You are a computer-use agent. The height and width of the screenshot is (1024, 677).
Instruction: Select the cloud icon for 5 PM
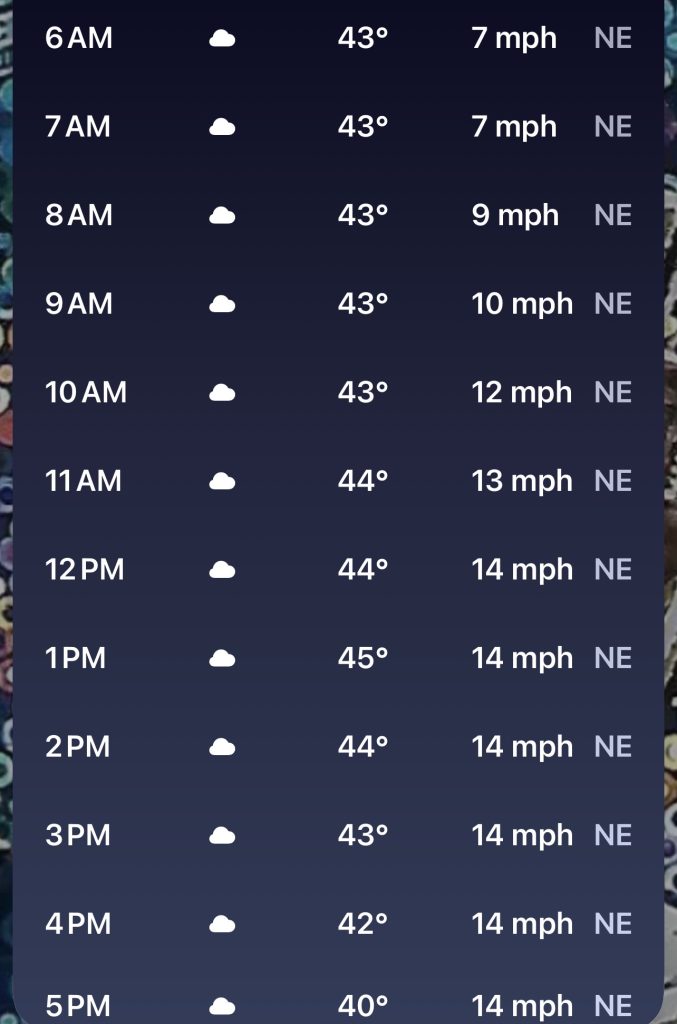click(222, 1006)
